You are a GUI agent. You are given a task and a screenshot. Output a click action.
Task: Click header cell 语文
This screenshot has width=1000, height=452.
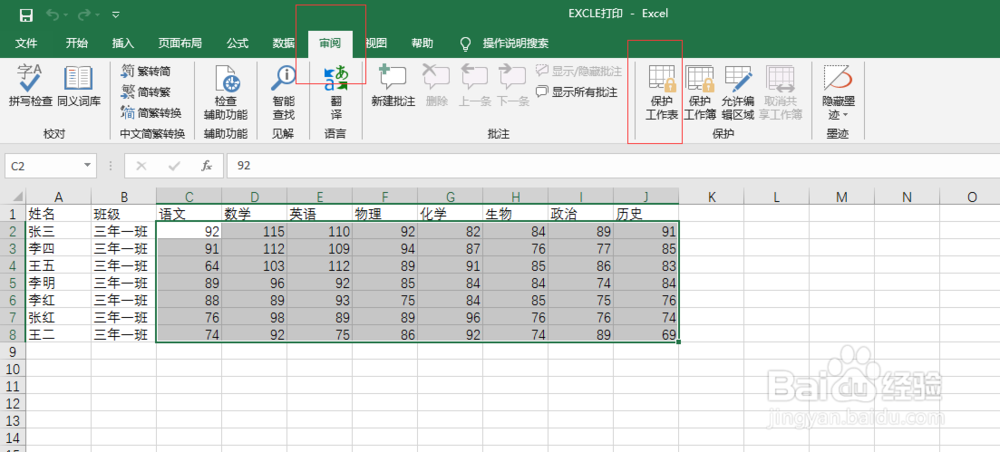coord(189,214)
